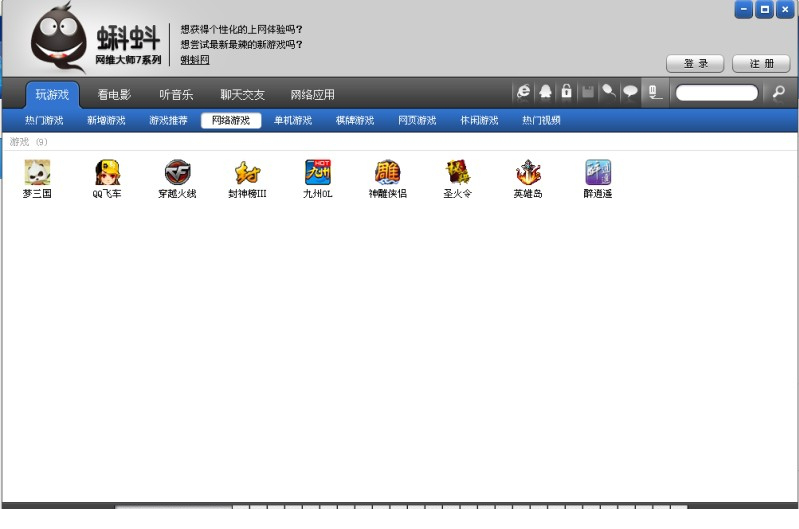
Task: Select the 热门游戏 category
Action: (44, 120)
